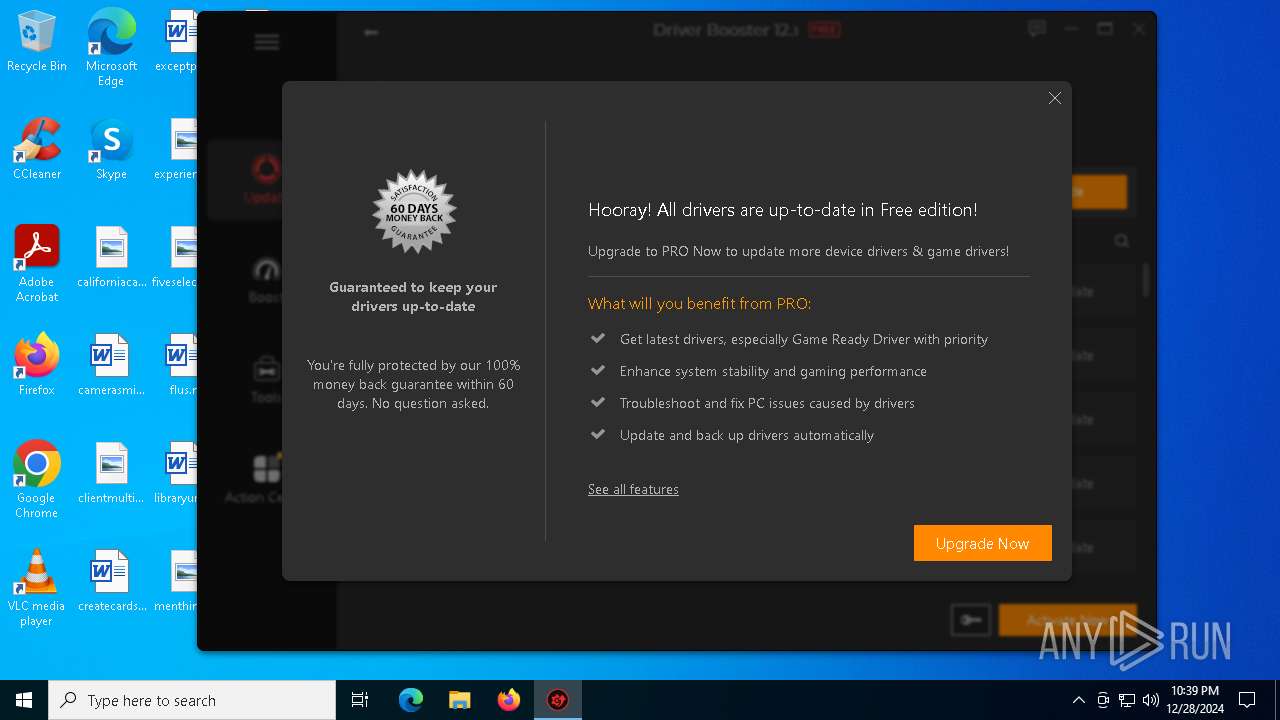Image resolution: width=1280 pixels, height=720 pixels.
Task: Open Recycle Bin desktop icon
Action: tap(37, 43)
